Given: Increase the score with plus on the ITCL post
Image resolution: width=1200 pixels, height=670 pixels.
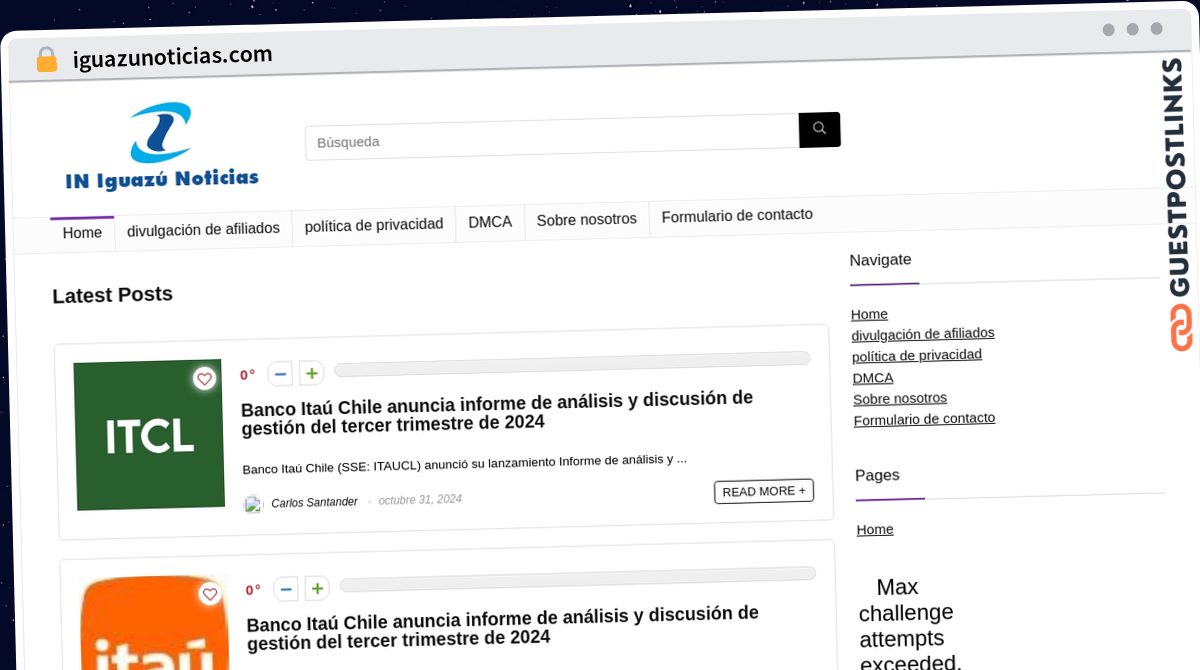Looking at the screenshot, I should tap(312, 373).
